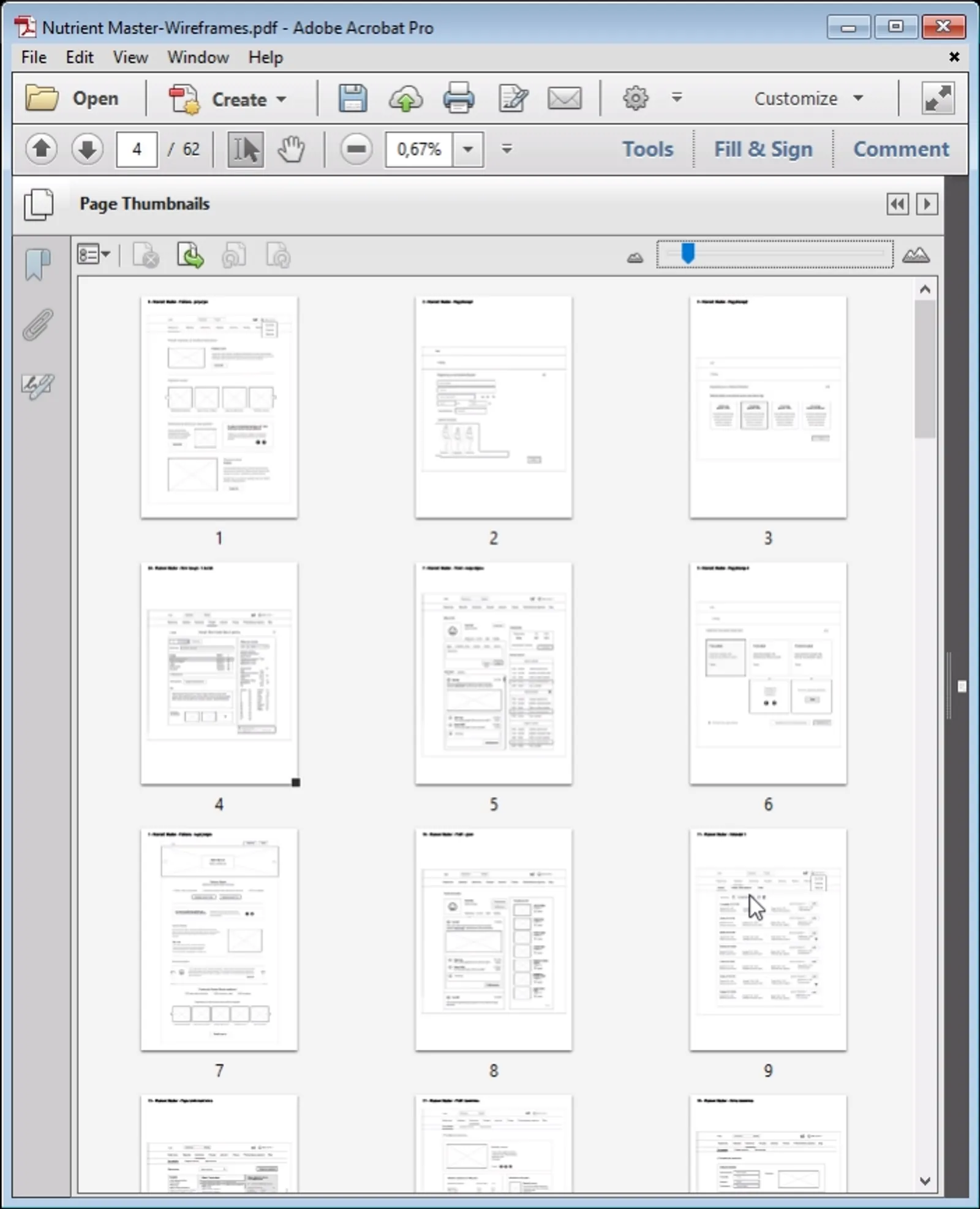Expand quick tools toolbar options arrow
Viewport: 980px width, 1209px height.
pos(677,98)
